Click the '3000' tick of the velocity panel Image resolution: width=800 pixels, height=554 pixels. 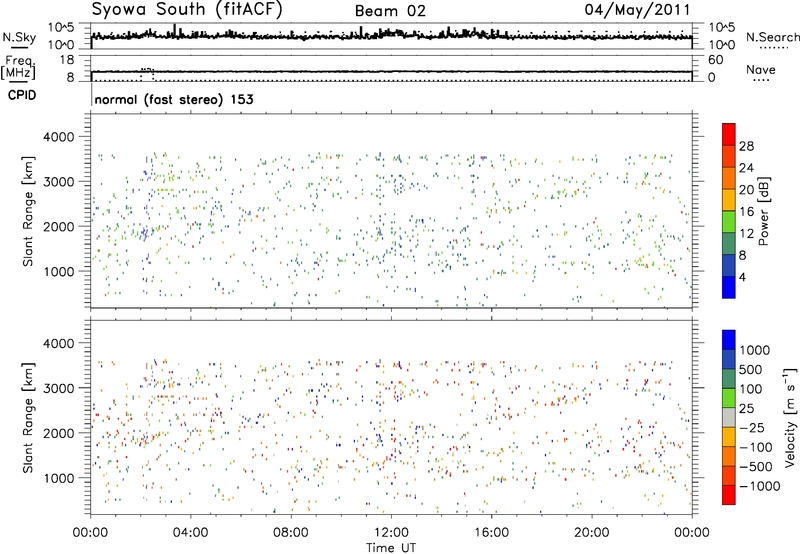coord(58,388)
